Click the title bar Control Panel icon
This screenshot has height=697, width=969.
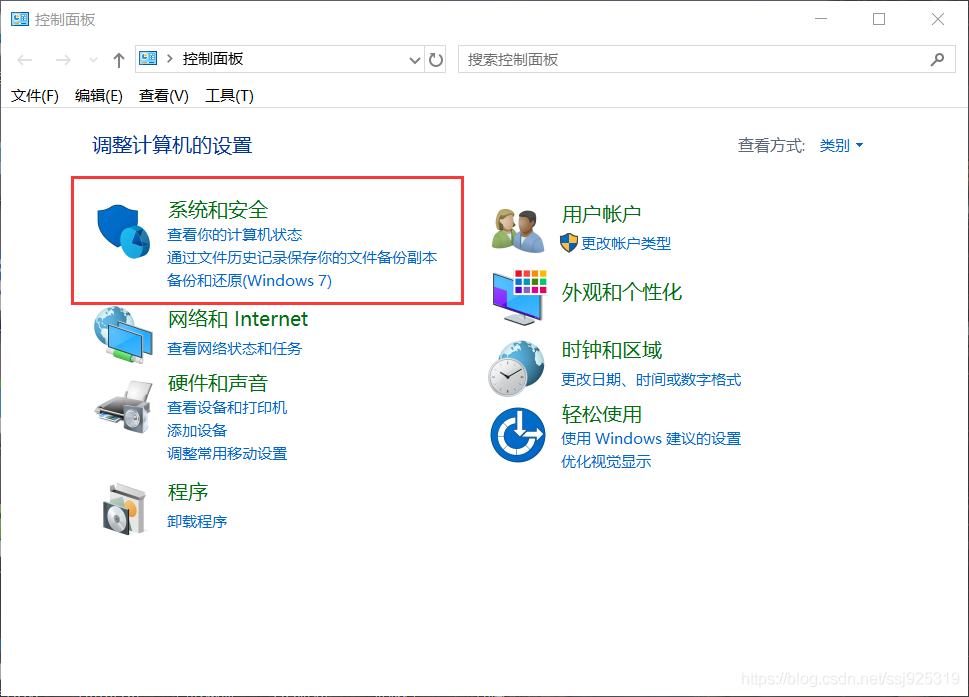(x=20, y=19)
